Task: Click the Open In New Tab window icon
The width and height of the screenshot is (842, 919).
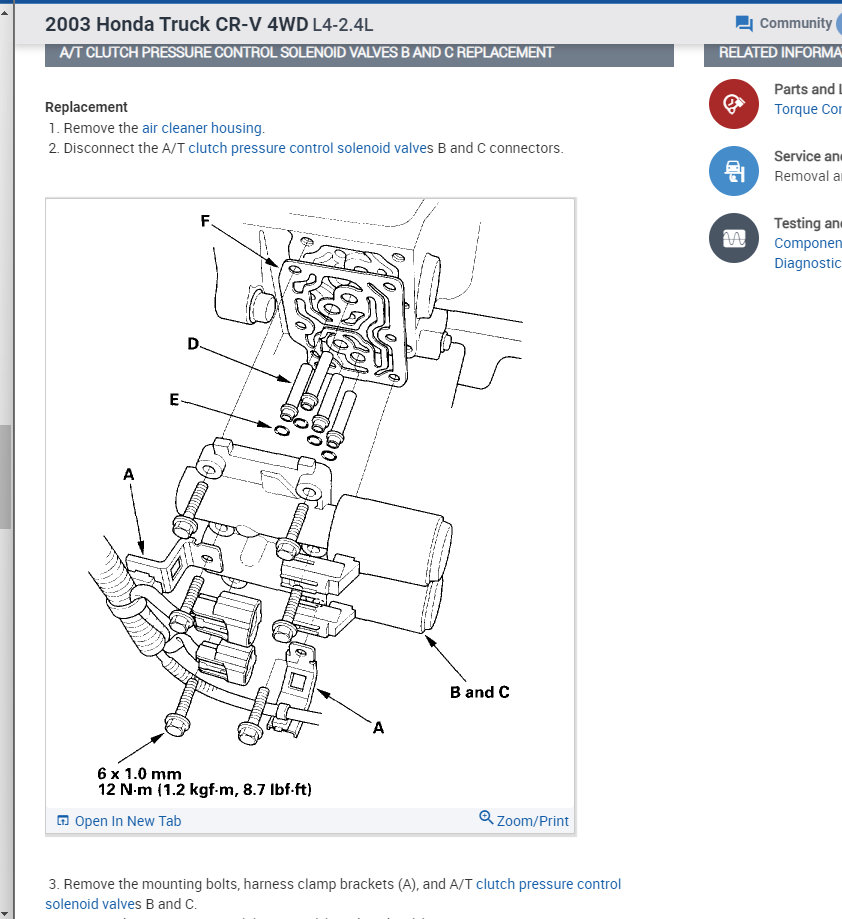Action: (x=62, y=819)
